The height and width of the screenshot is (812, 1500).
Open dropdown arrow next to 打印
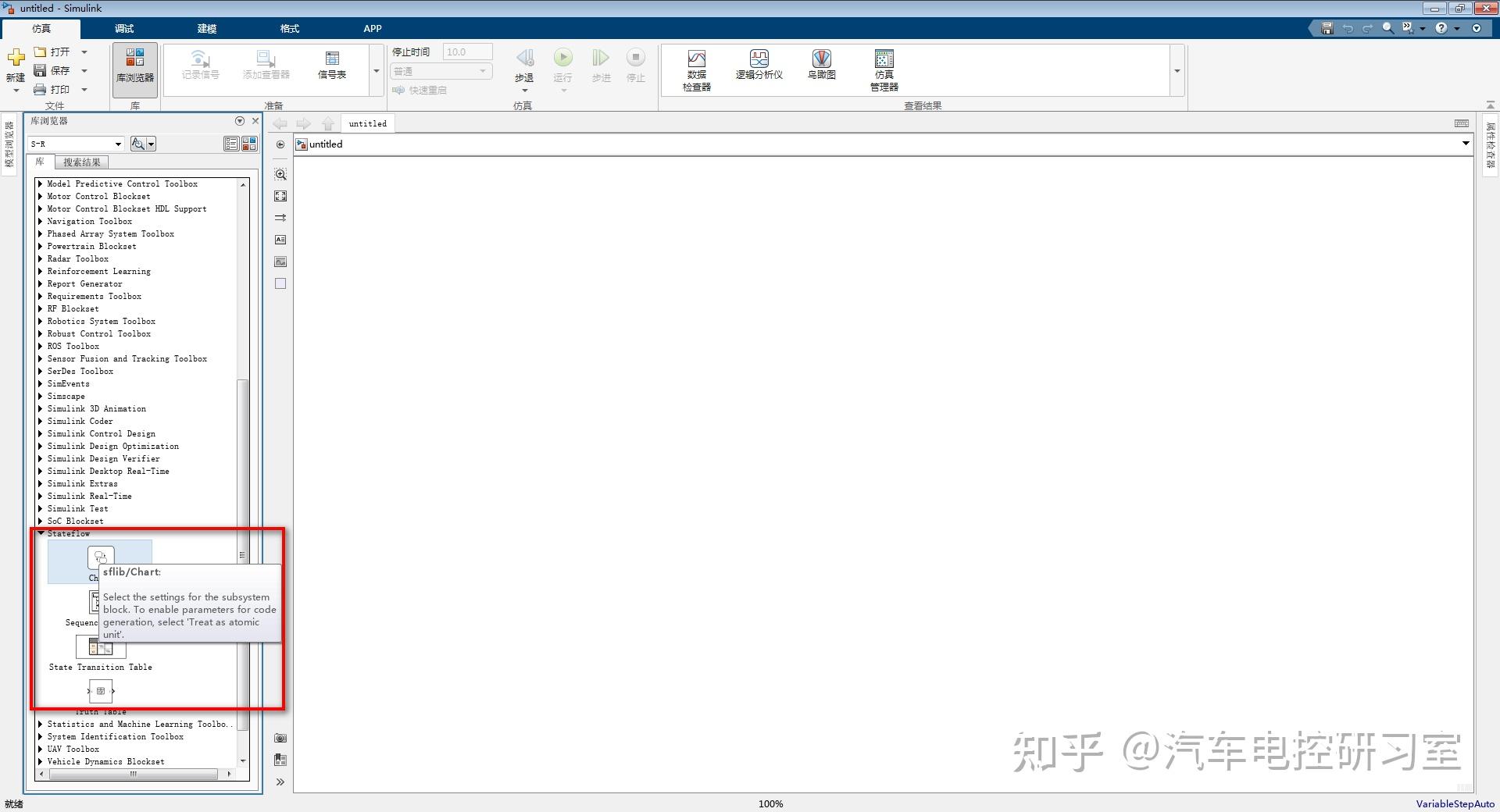coord(84,90)
